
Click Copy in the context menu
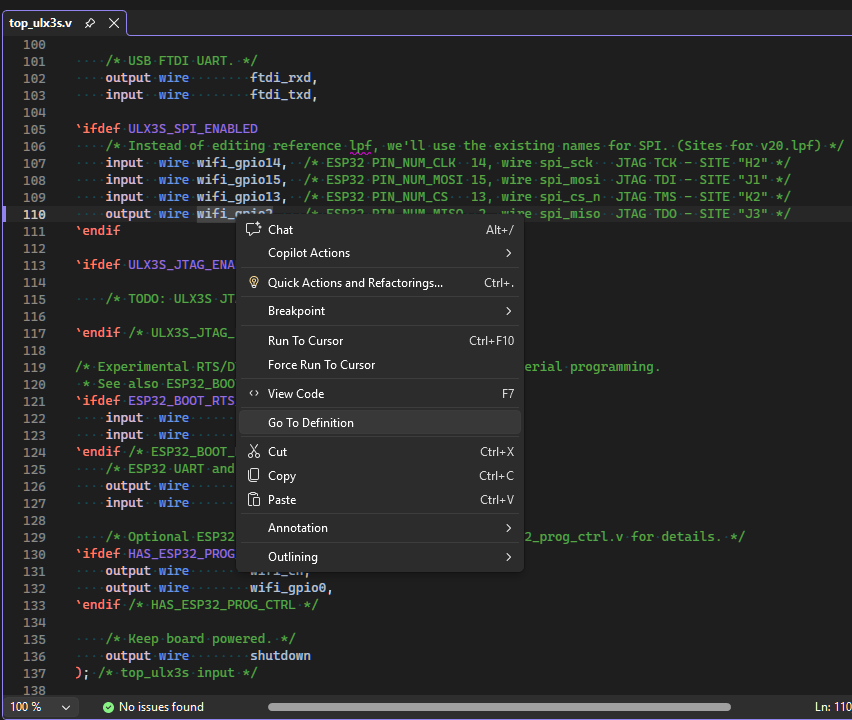pyautogui.click(x=380, y=476)
